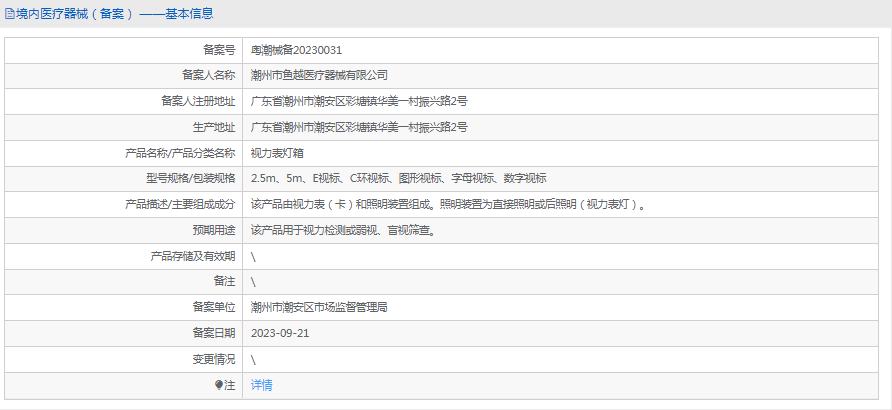The width and height of the screenshot is (892, 410).
Task: Select the filing date 2023-09-21
Action: (280, 333)
